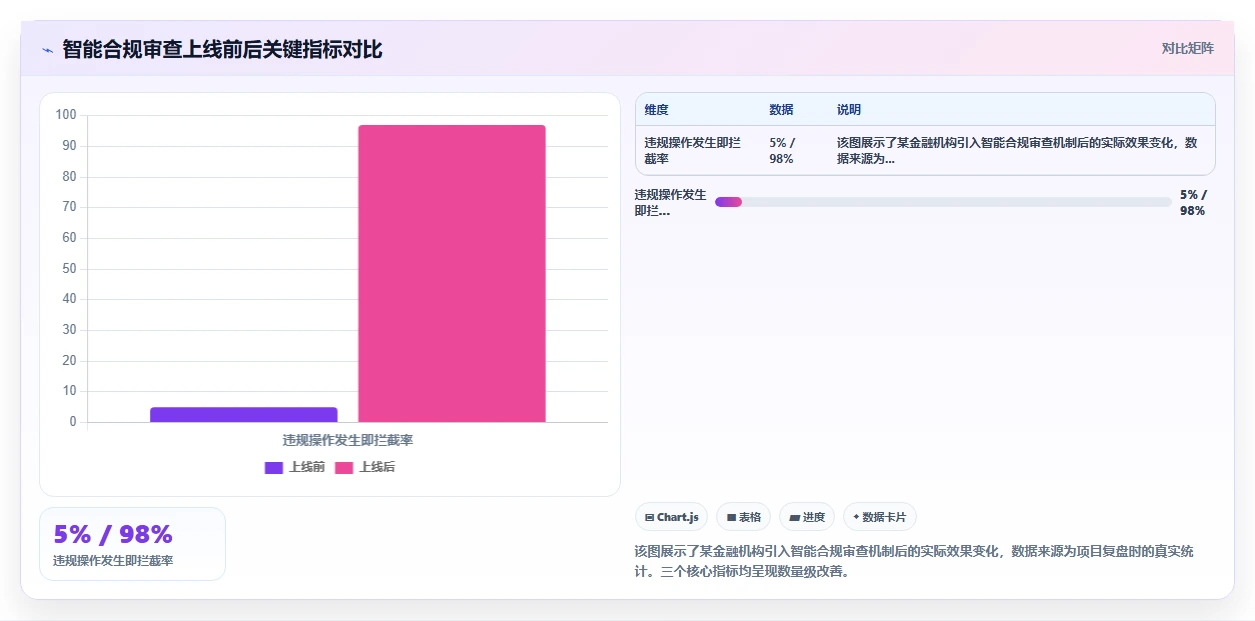Click the progress label 违规操作发生即拦...
Screen dimensions: 1255x621
670,202
